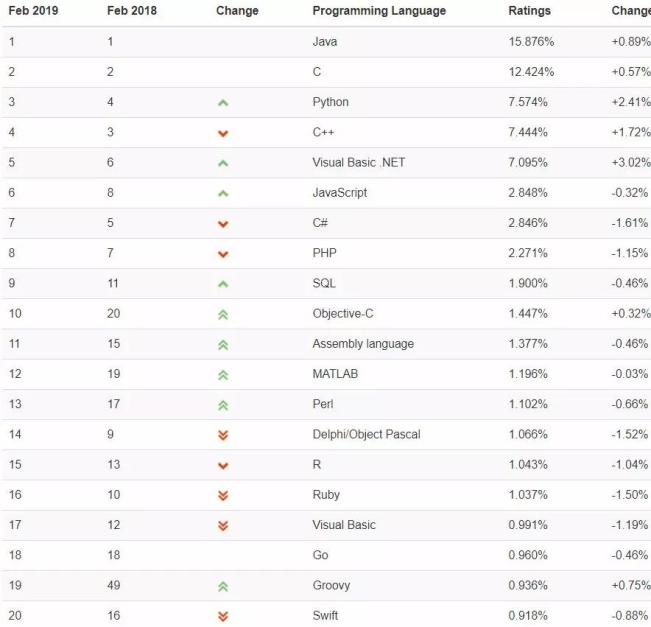Viewport: 651px width, 627px height.
Task: Click up arrow in Visual Basic .NET row
Action: 223,163
